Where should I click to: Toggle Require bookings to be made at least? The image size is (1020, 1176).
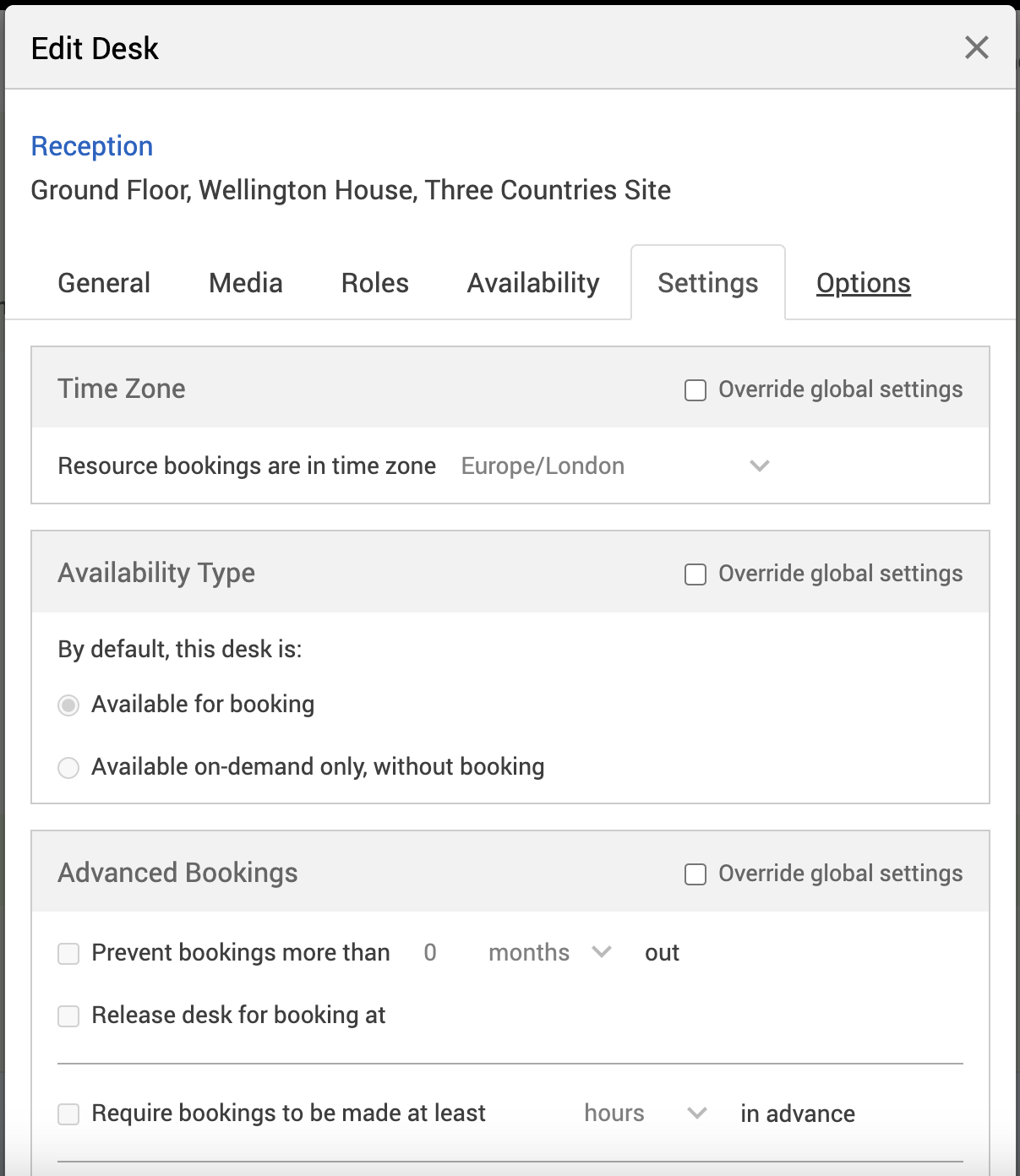click(x=68, y=1114)
